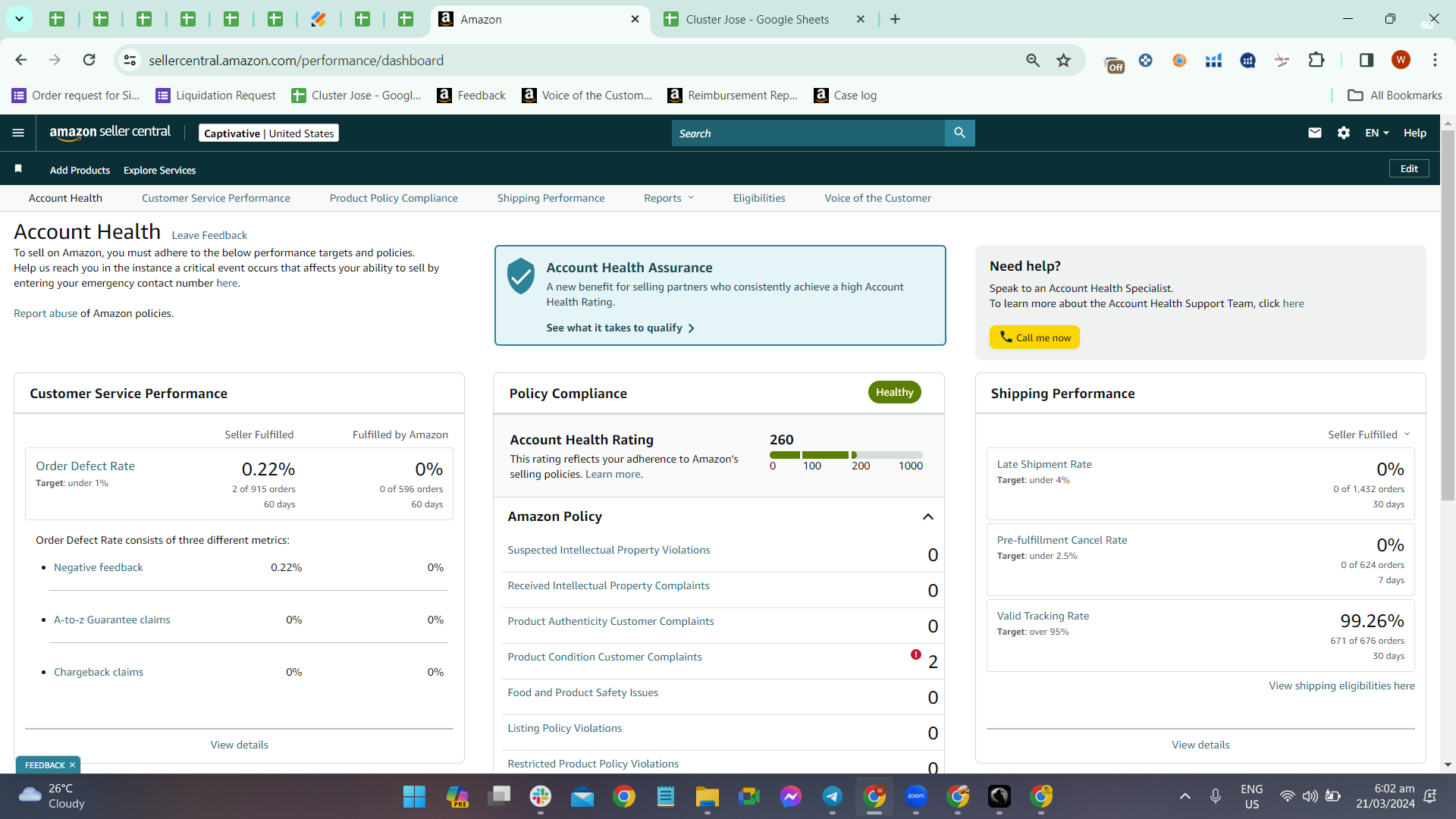
Task: Click the Account Health Rating progress bar
Action: (x=846, y=455)
